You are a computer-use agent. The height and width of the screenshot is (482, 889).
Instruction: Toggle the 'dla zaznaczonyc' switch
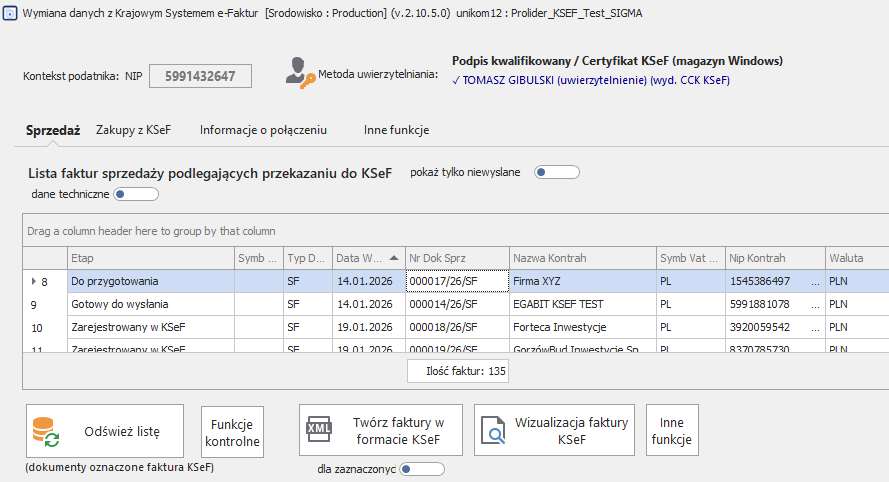(x=422, y=468)
